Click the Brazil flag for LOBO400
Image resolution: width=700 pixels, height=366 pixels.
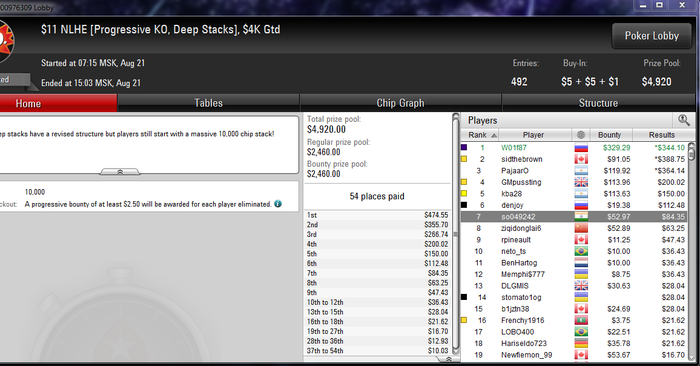[x=581, y=332]
